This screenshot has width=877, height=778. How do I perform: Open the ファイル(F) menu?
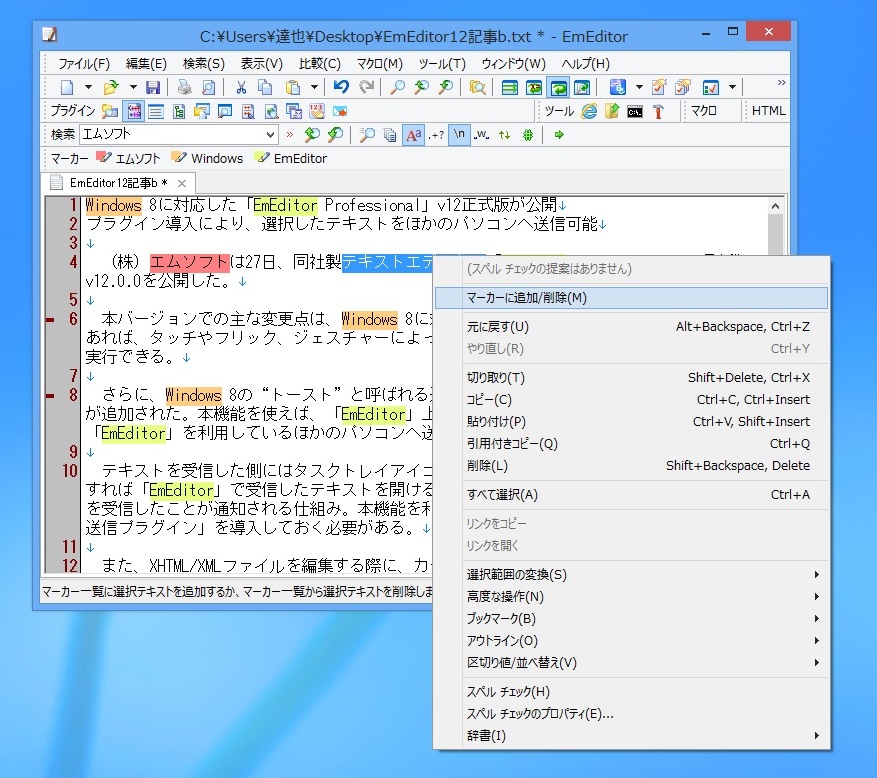84,64
